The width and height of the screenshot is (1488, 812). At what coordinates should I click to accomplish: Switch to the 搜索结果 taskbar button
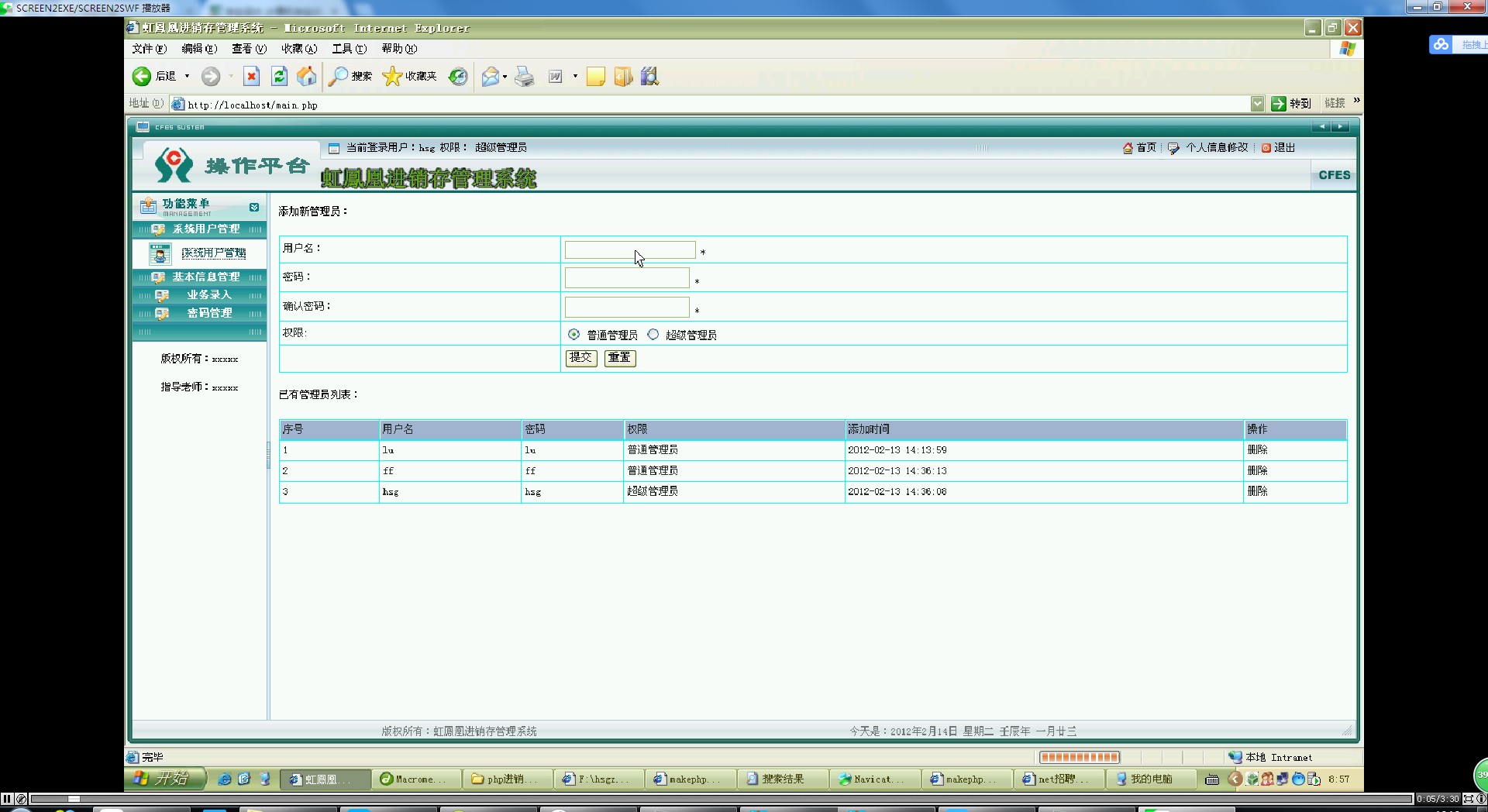[x=781, y=779]
